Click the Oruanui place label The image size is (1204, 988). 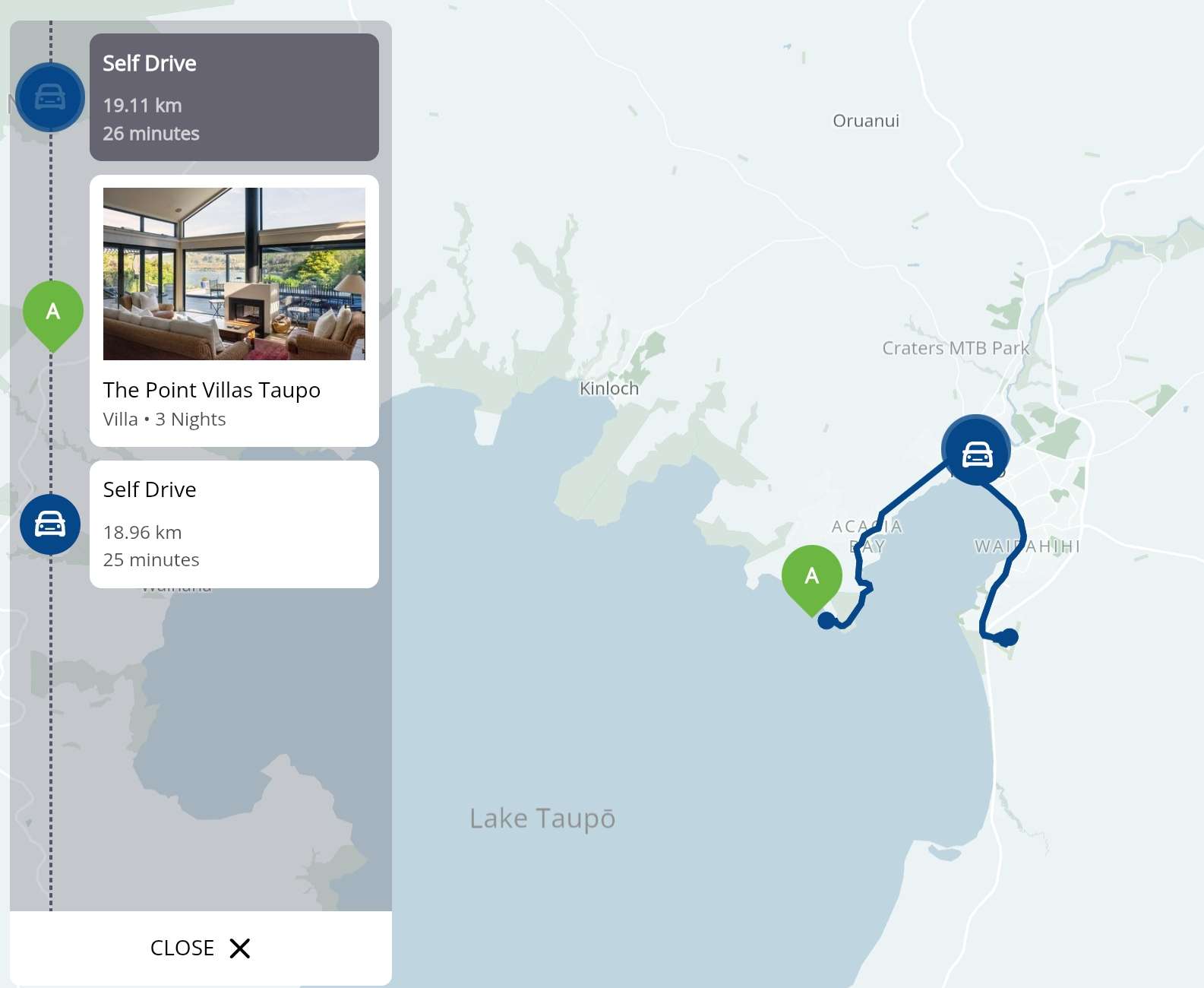[x=866, y=121]
